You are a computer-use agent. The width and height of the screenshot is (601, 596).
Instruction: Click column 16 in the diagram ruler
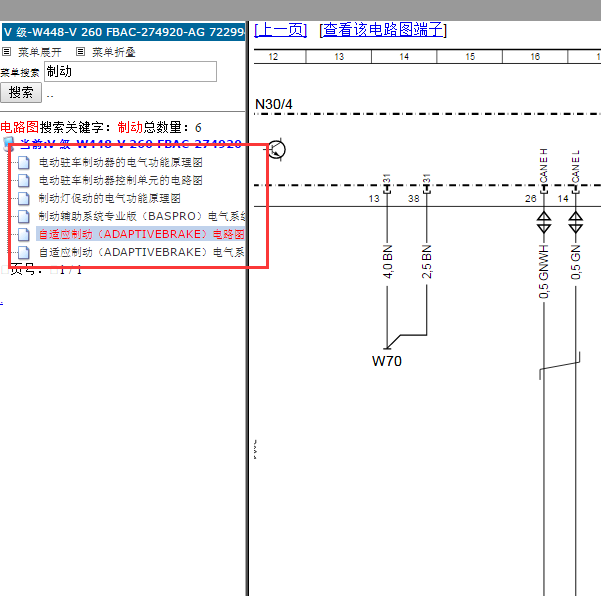point(535,57)
